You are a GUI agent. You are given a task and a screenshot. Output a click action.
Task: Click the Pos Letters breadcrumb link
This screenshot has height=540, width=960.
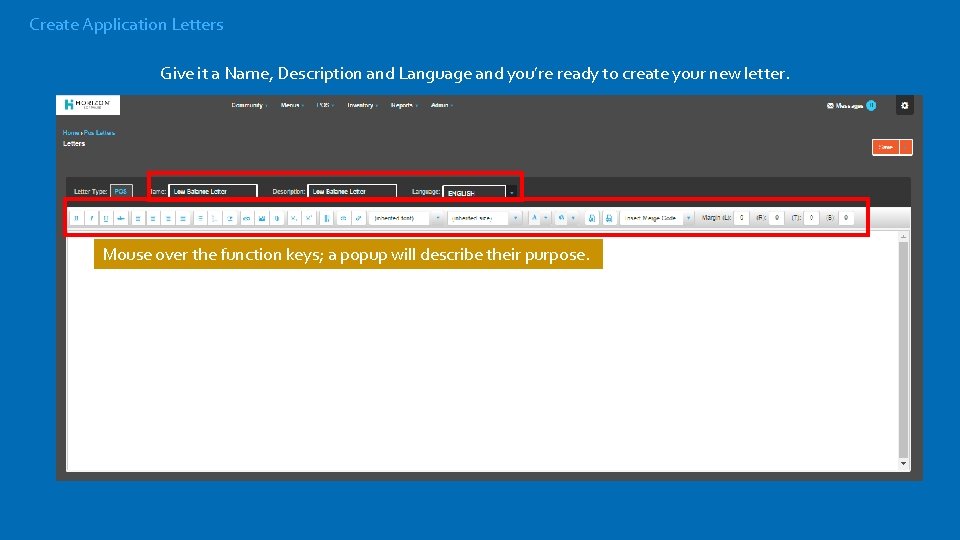[99, 132]
